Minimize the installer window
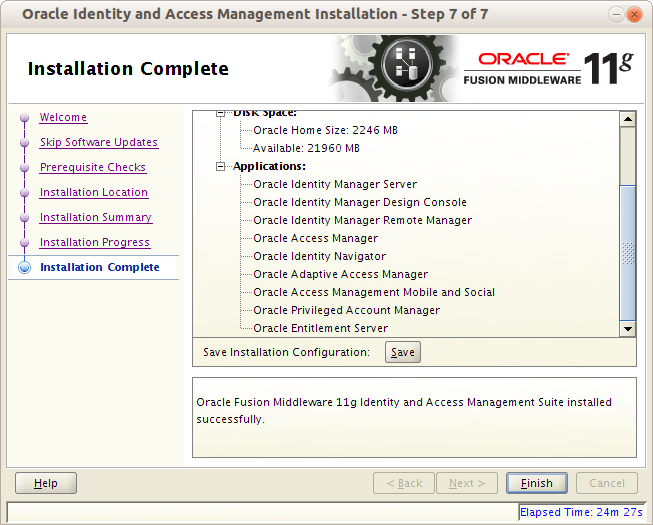653x525 pixels. pos(616,15)
